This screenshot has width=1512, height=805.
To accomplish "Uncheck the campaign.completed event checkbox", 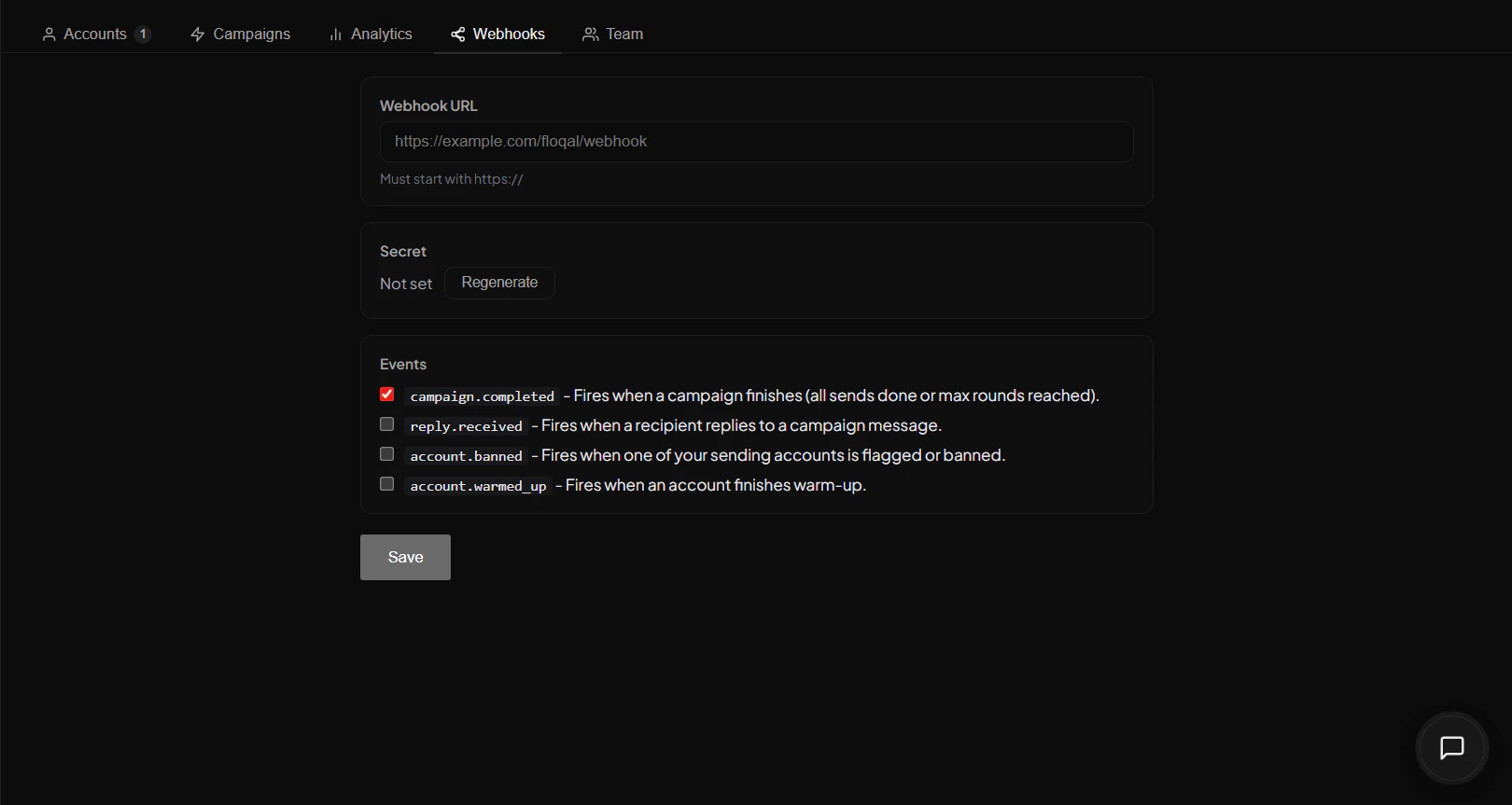I will point(387,395).
